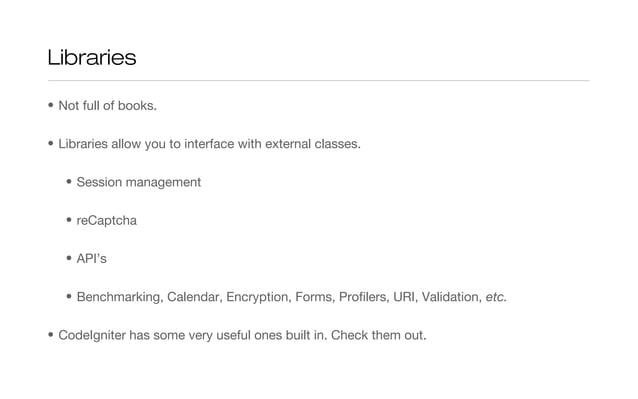This screenshot has height=399, width=638.
Task: Click 'Check them out.' sentence
Action: point(378,335)
